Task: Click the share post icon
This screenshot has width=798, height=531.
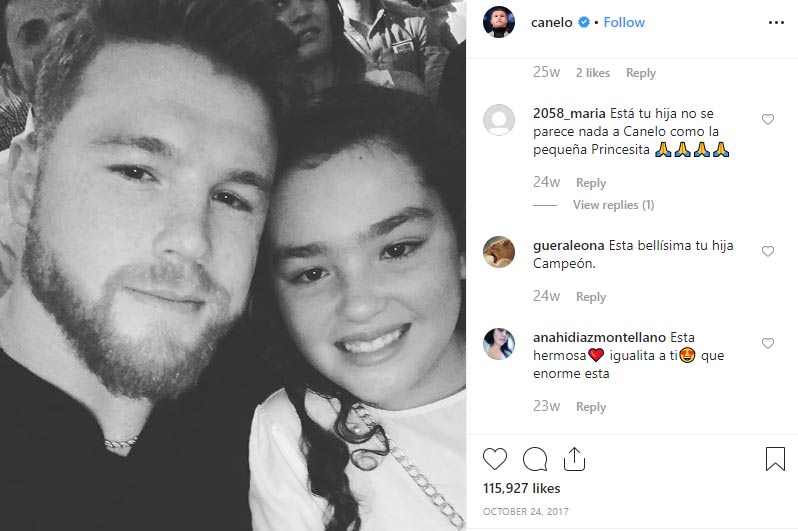Action: tap(575, 459)
